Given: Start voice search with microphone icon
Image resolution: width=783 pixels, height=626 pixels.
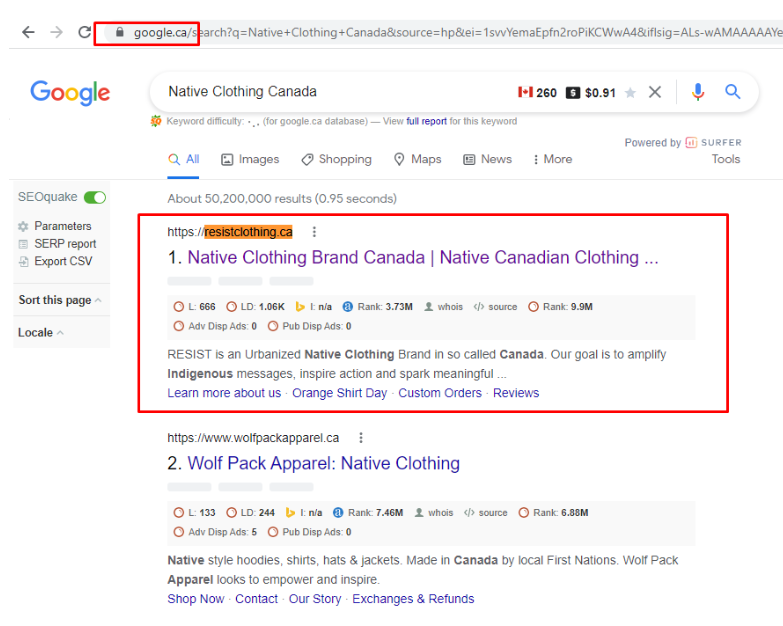Looking at the screenshot, I should tap(698, 92).
